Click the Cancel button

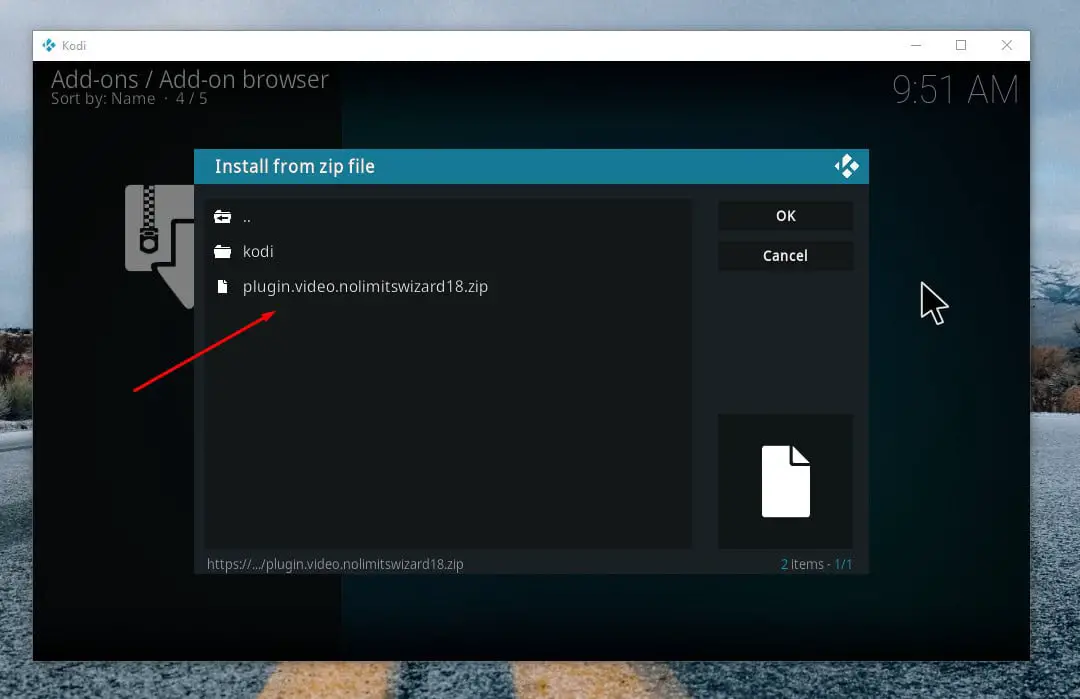785,255
